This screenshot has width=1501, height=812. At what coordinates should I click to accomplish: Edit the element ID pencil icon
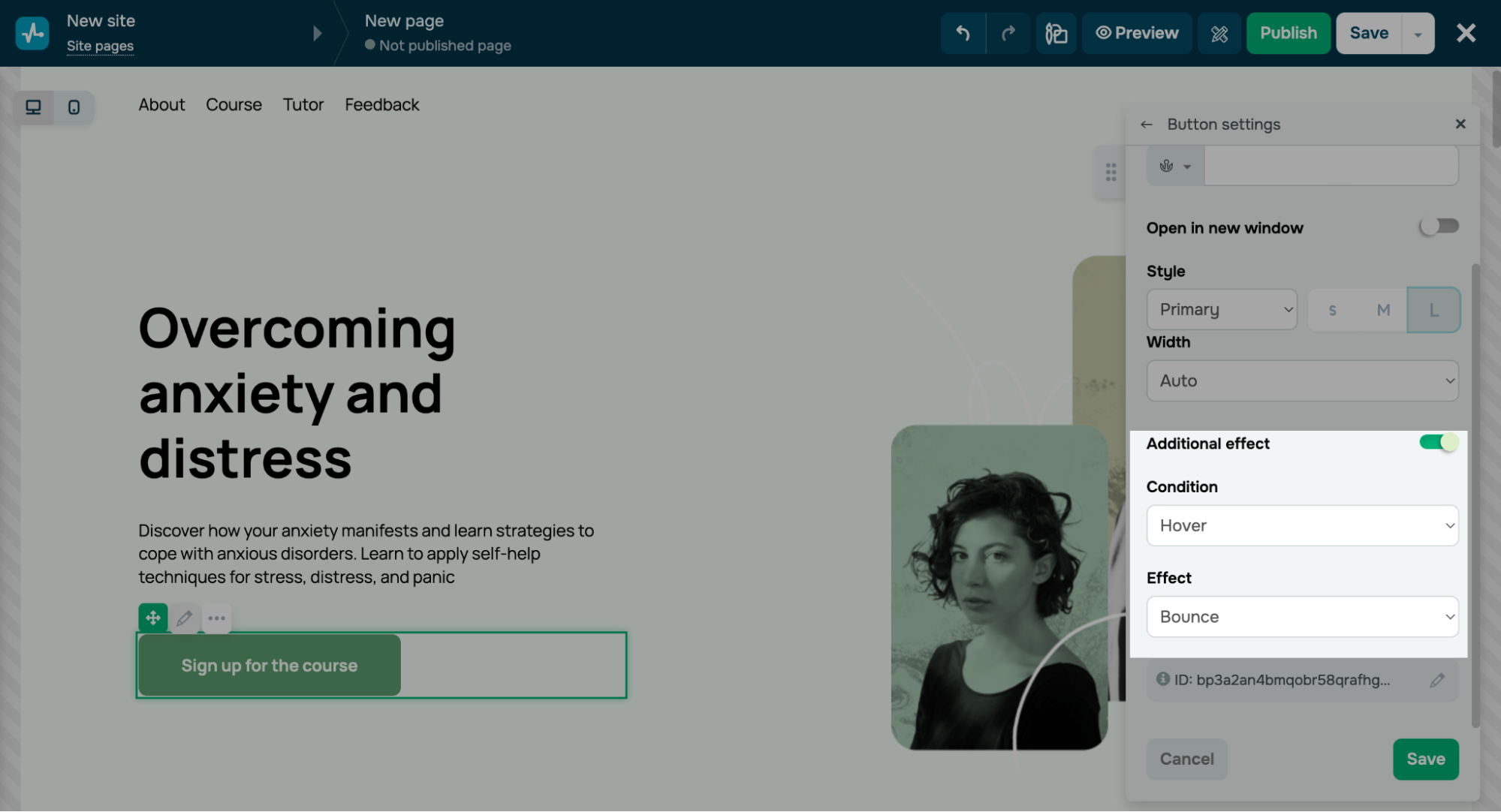[1437, 680]
